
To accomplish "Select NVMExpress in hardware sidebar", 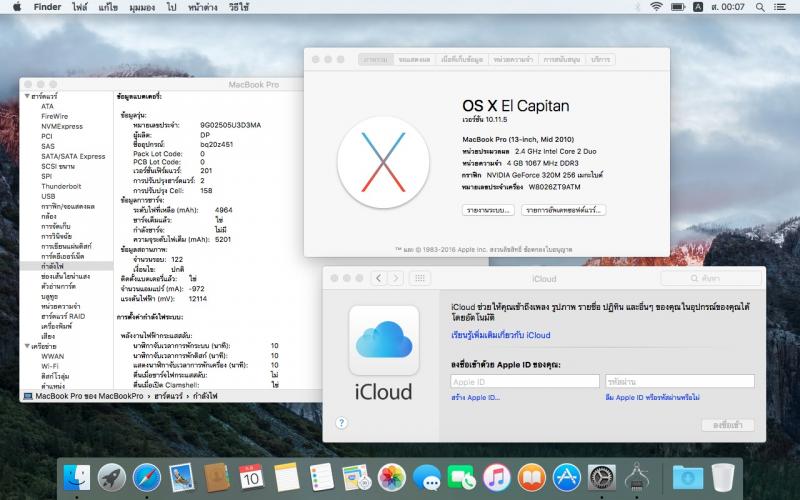I will 62,126.
